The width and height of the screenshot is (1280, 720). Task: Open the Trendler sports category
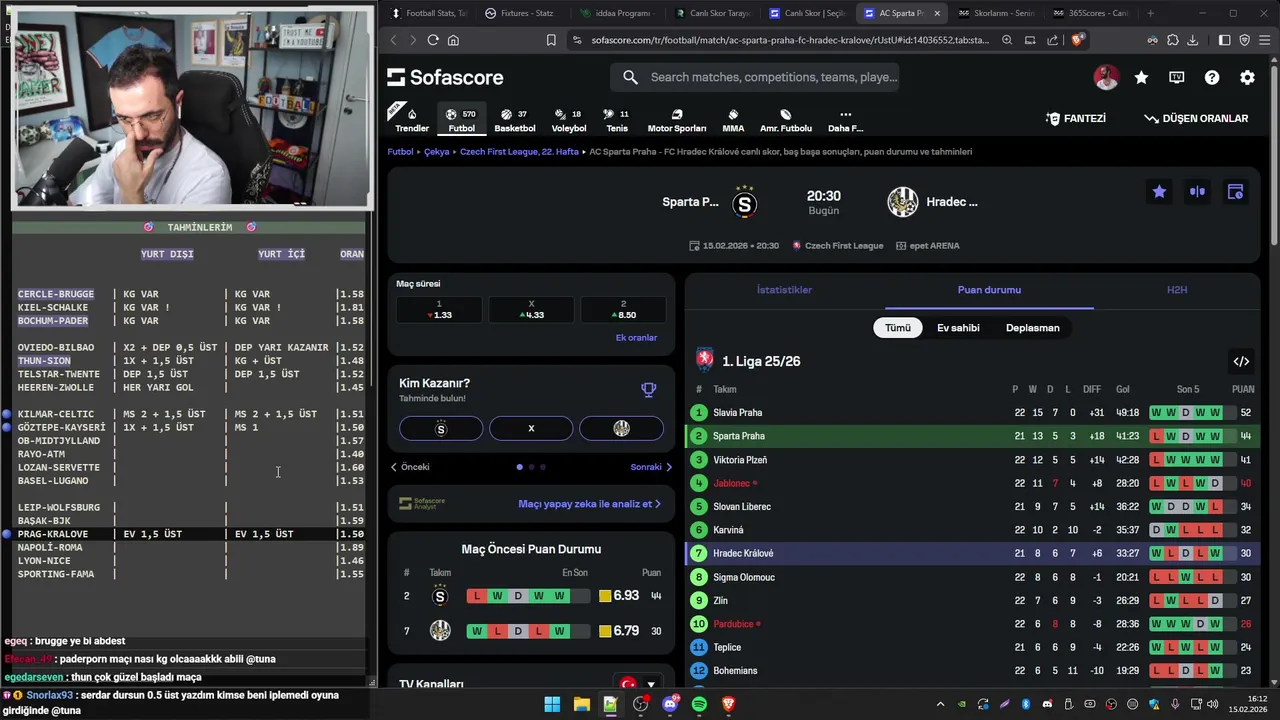(x=412, y=120)
